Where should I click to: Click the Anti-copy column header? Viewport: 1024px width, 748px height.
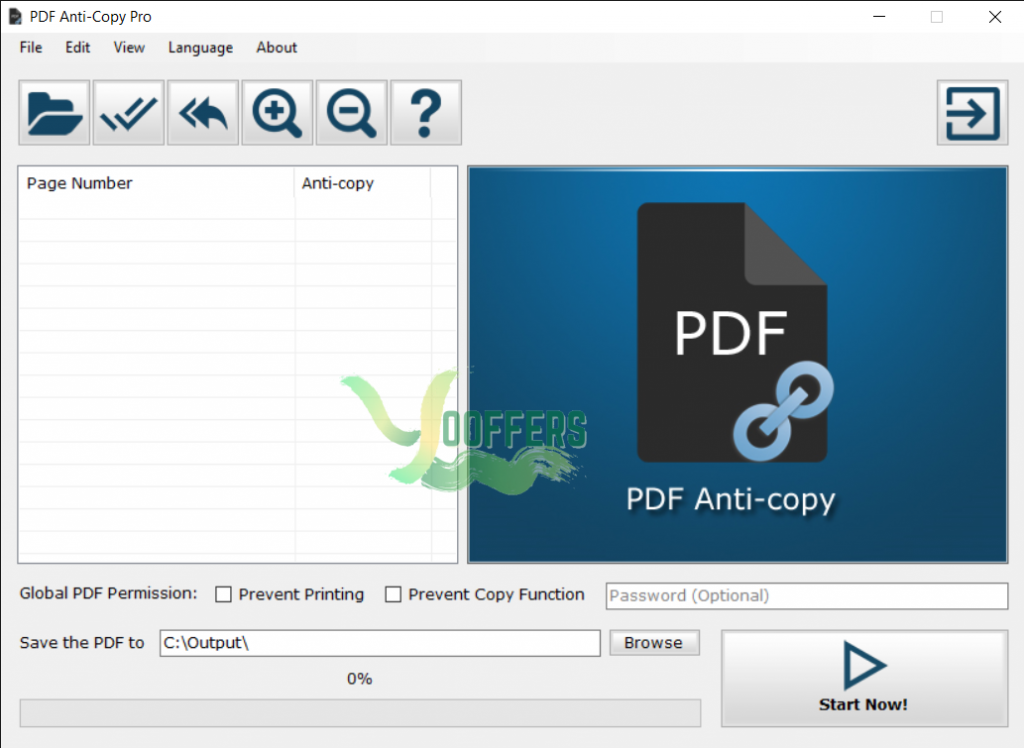pyautogui.click(x=362, y=183)
